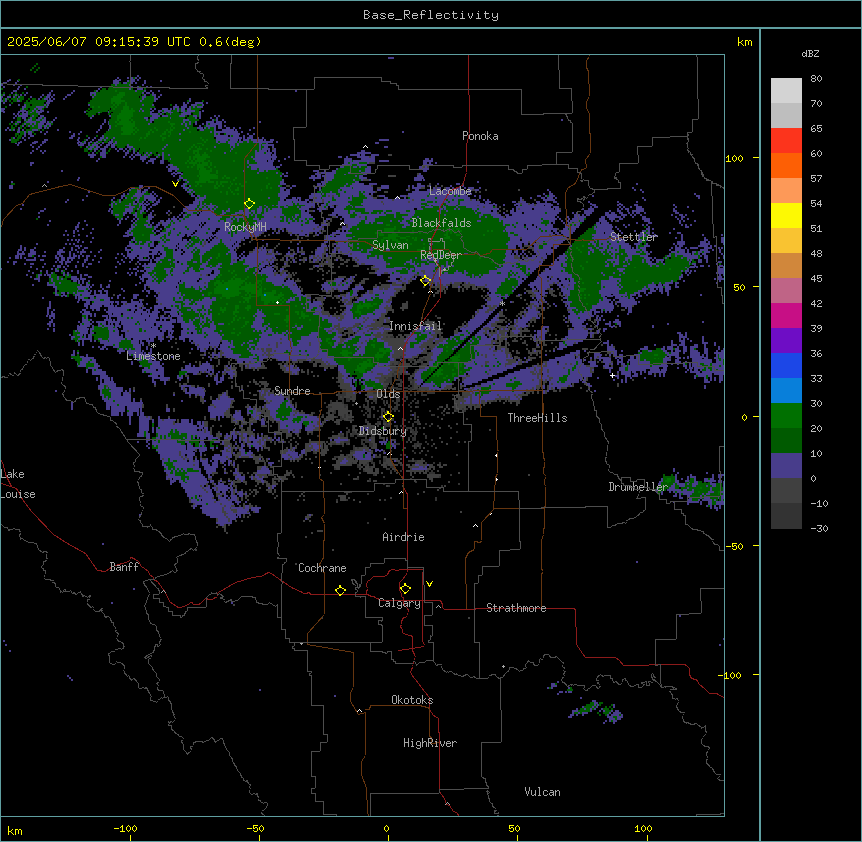
Task: Pick the red 60–65 dBZ legend swatch
Action: pyautogui.click(x=786, y=141)
